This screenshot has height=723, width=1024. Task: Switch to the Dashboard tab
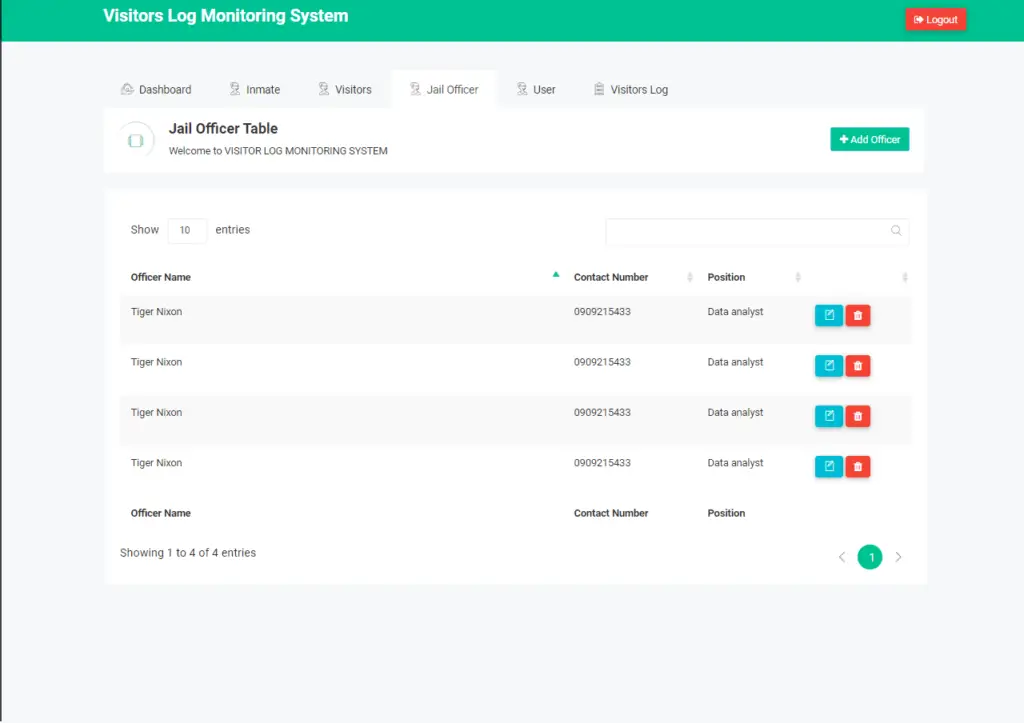point(156,89)
